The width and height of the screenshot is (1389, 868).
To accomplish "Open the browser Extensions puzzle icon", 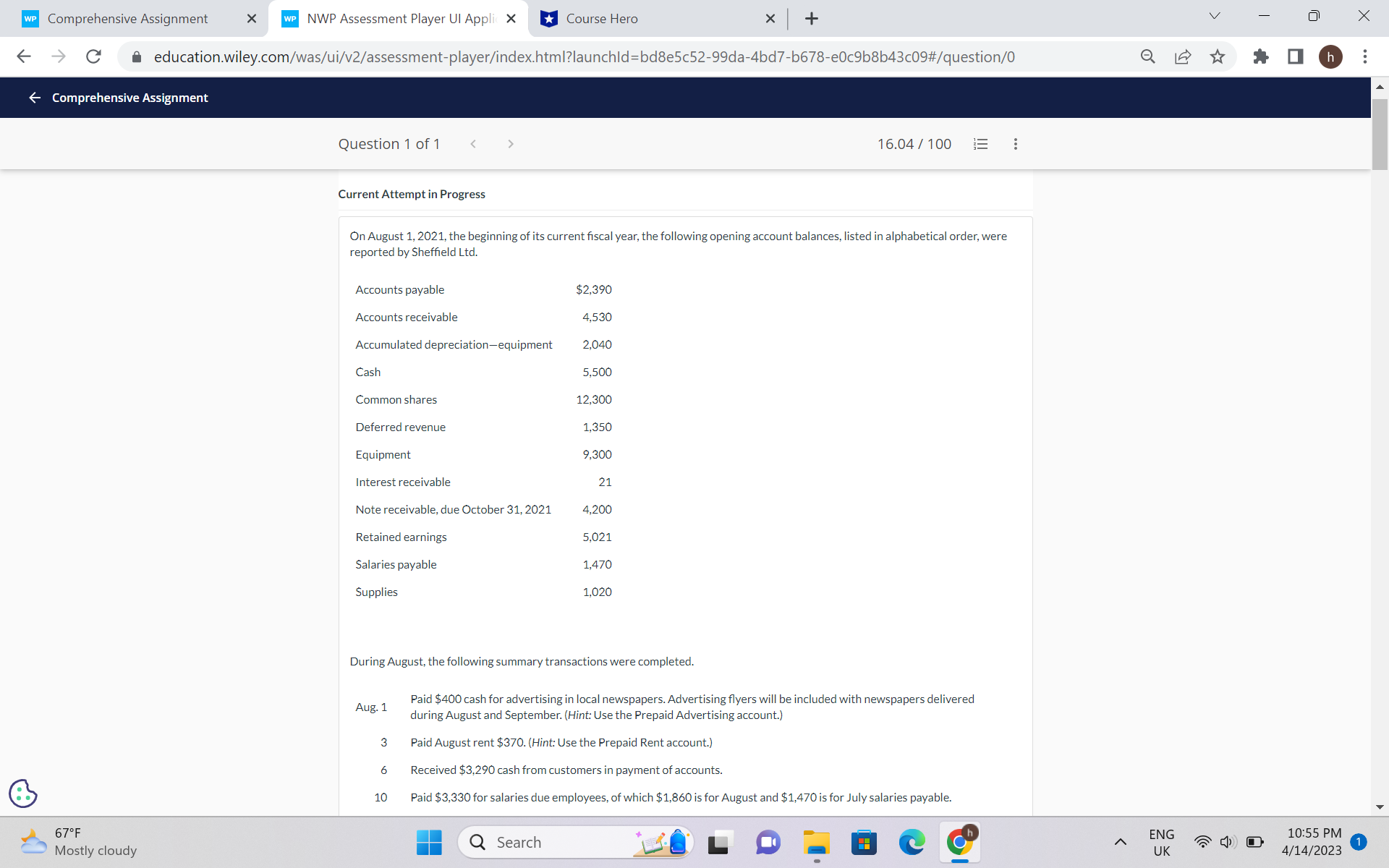I will coord(1260,56).
